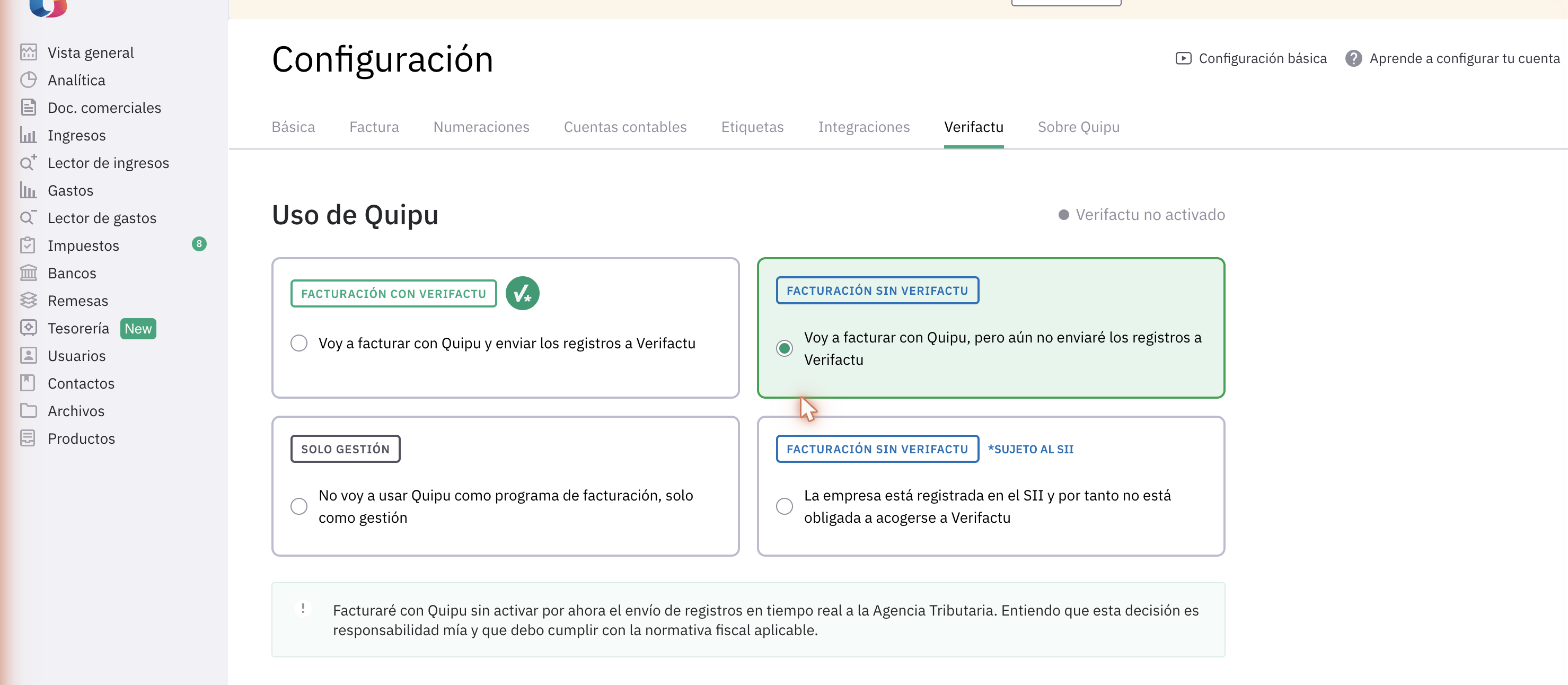Click the Analítica pie chart icon

pyautogui.click(x=28, y=80)
